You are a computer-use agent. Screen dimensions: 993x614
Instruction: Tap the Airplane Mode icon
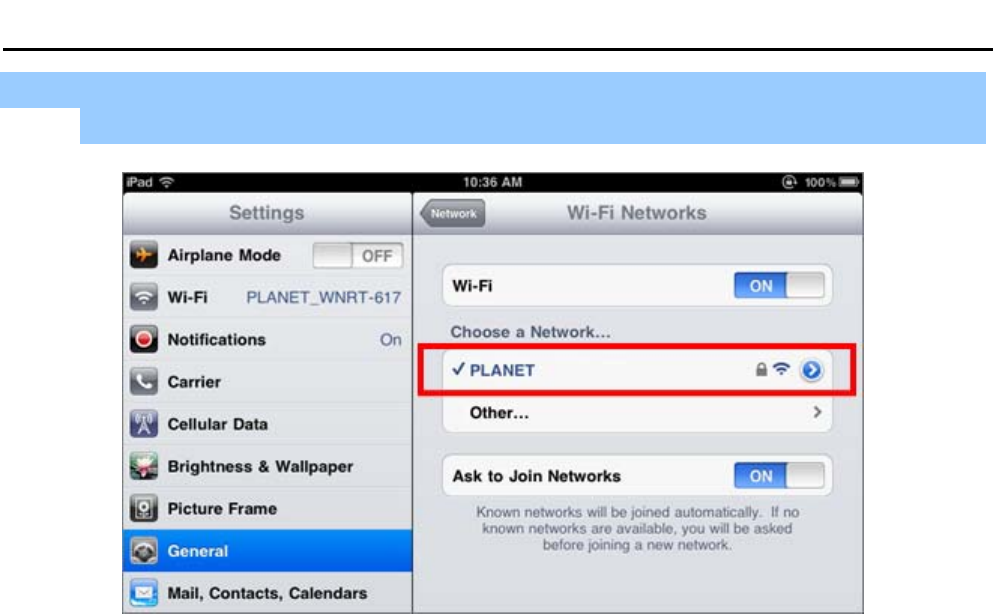click(x=144, y=255)
